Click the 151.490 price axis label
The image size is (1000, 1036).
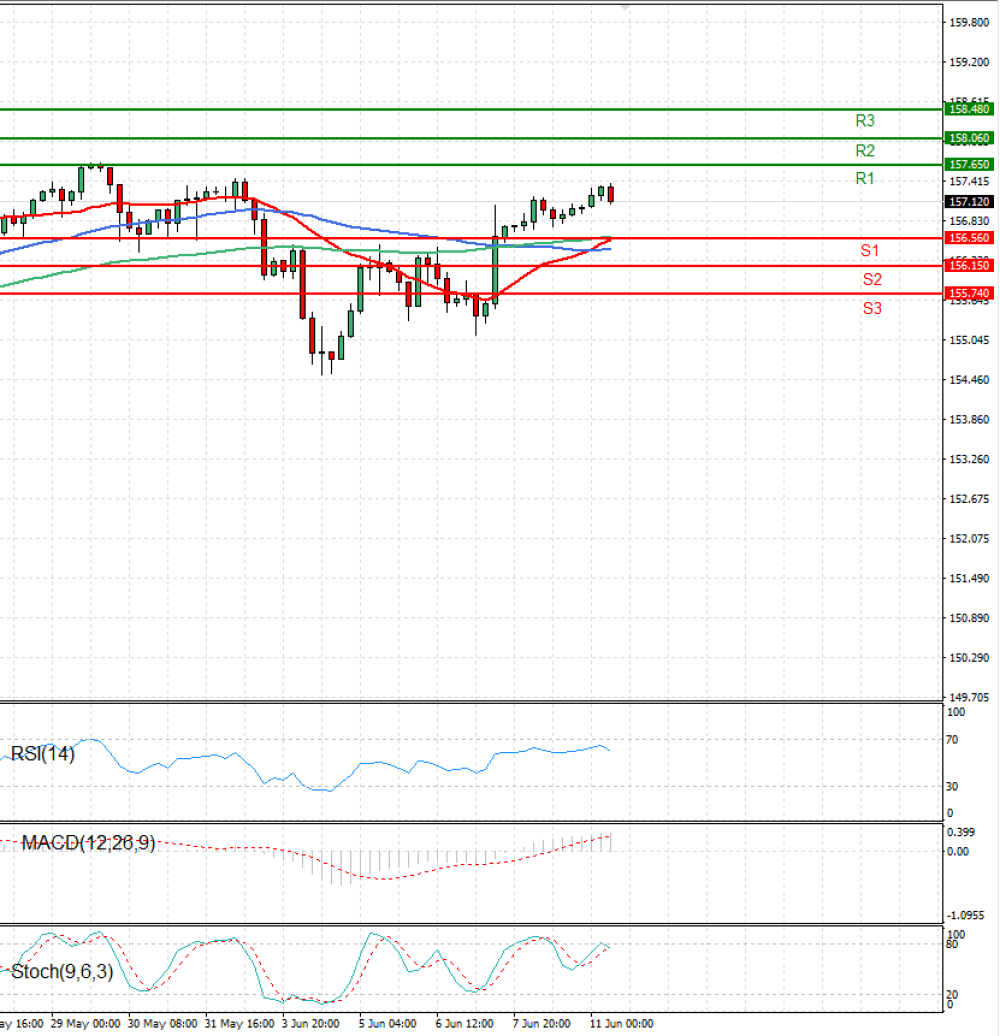(969, 578)
